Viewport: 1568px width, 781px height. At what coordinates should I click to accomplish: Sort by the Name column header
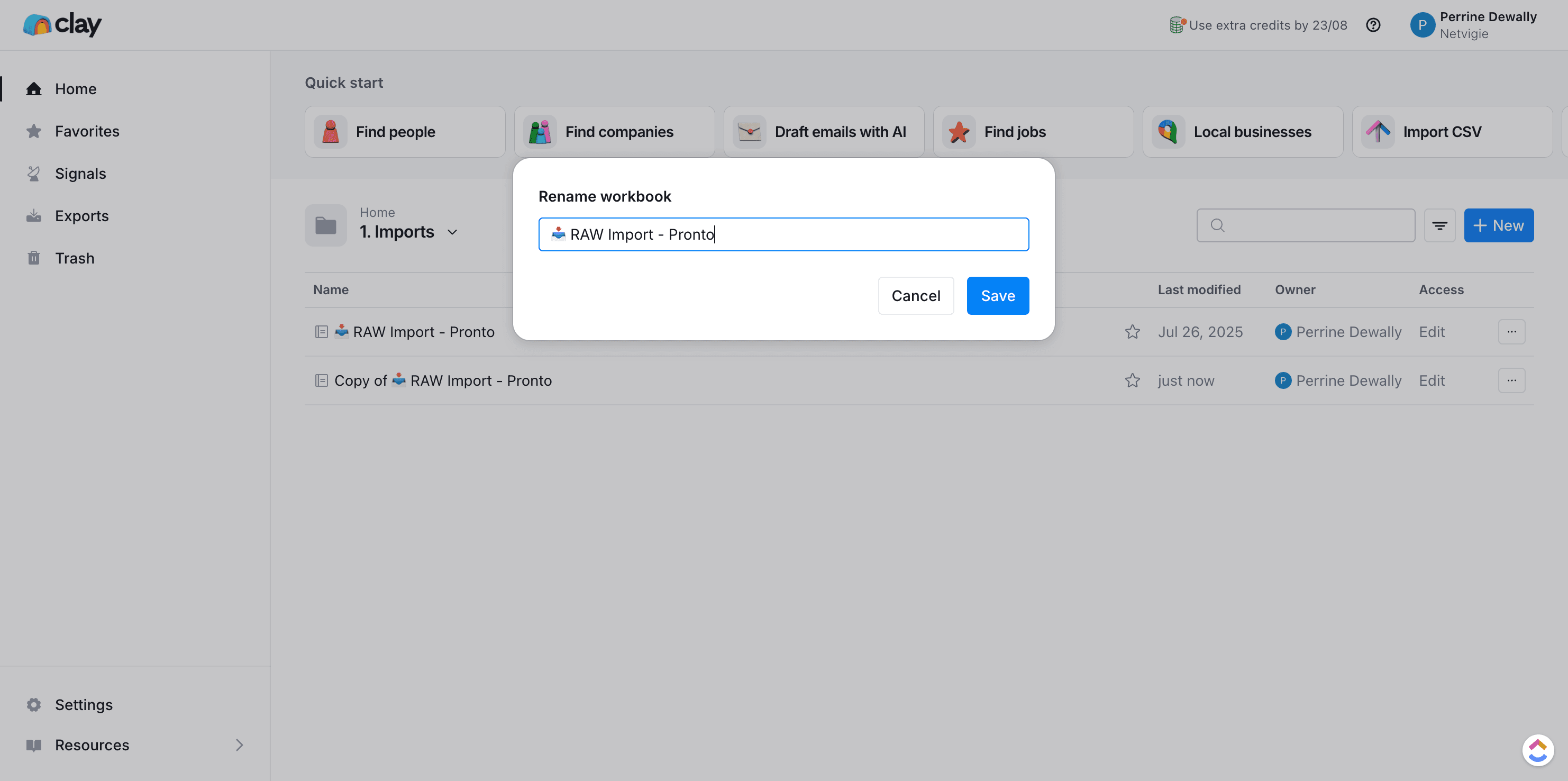tap(331, 290)
